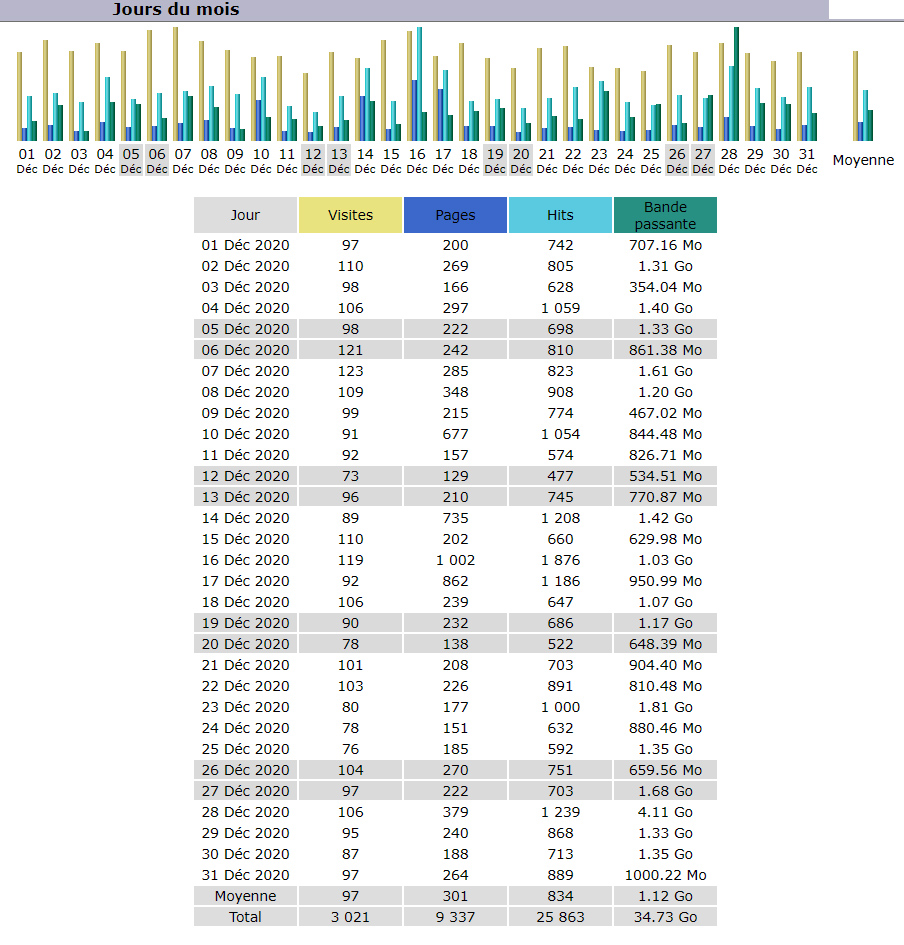Click the Moyenne label under the chart
904x945 pixels.
(863, 160)
